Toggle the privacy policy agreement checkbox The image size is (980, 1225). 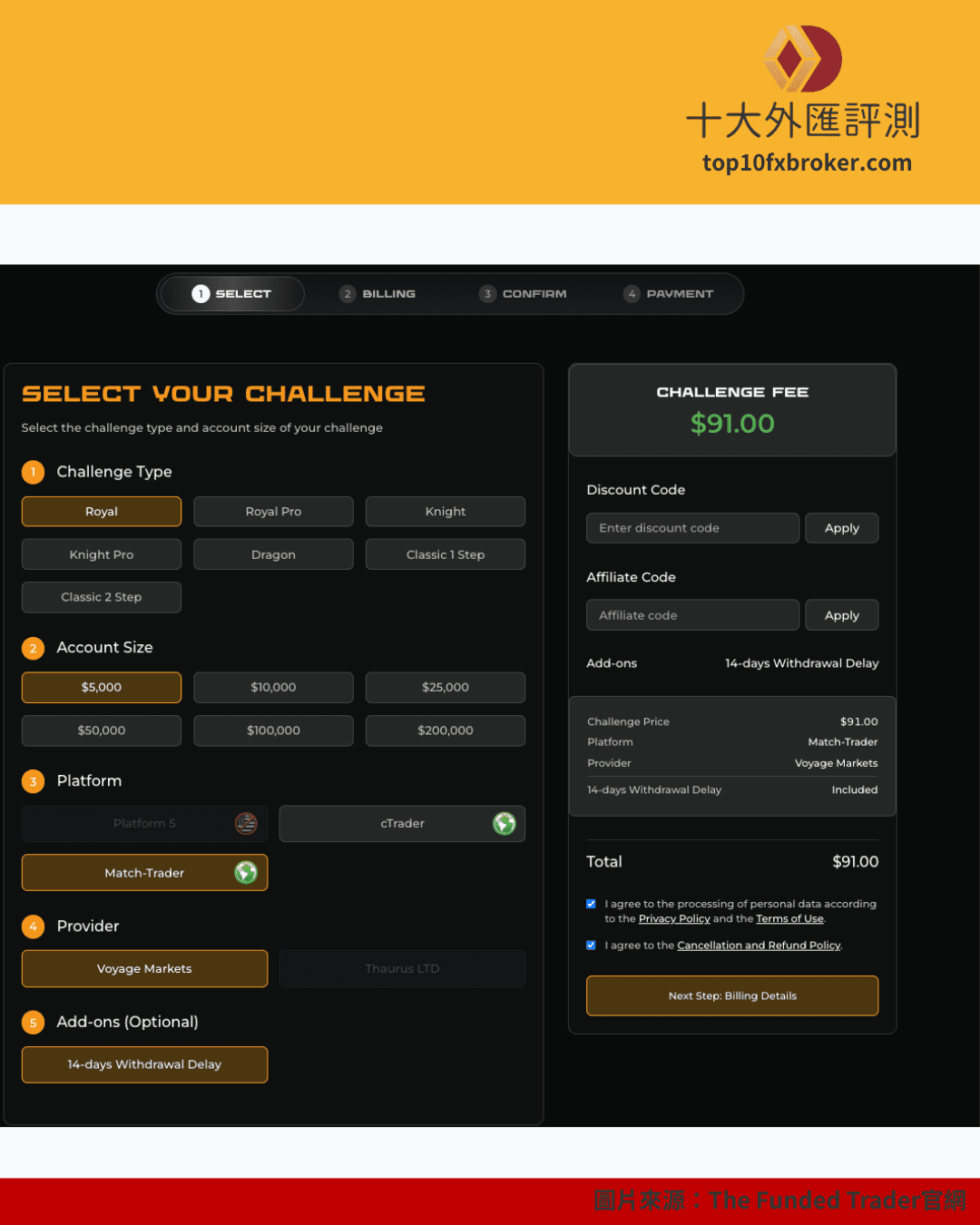(x=592, y=904)
